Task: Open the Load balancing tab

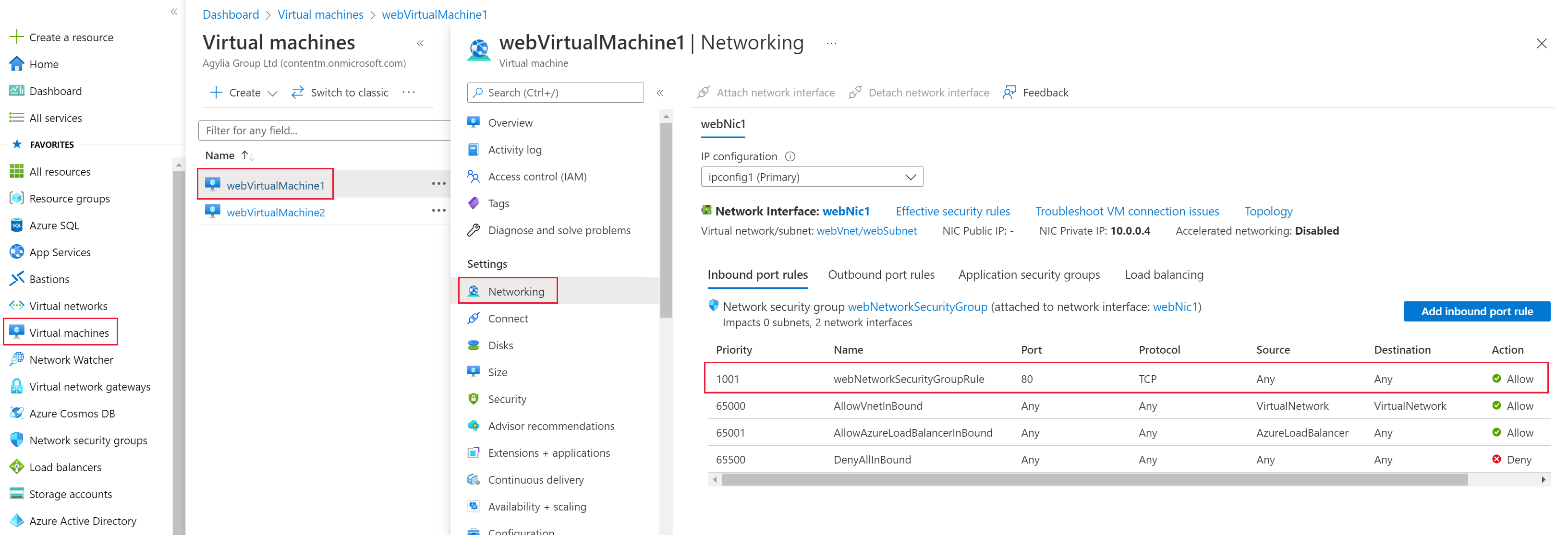Action: (x=1164, y=275)
